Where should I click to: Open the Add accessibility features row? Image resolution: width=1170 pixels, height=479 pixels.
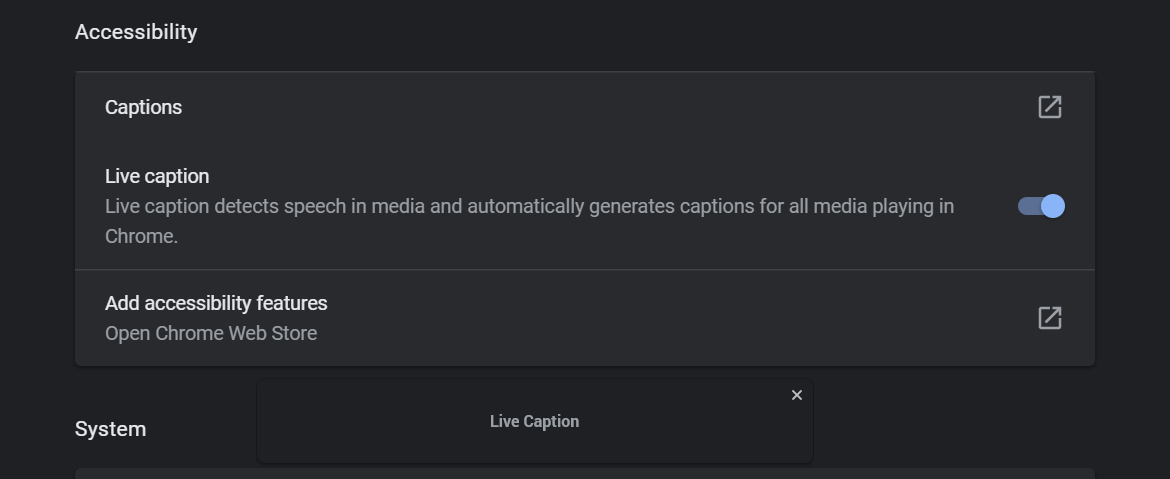point(585,318)
